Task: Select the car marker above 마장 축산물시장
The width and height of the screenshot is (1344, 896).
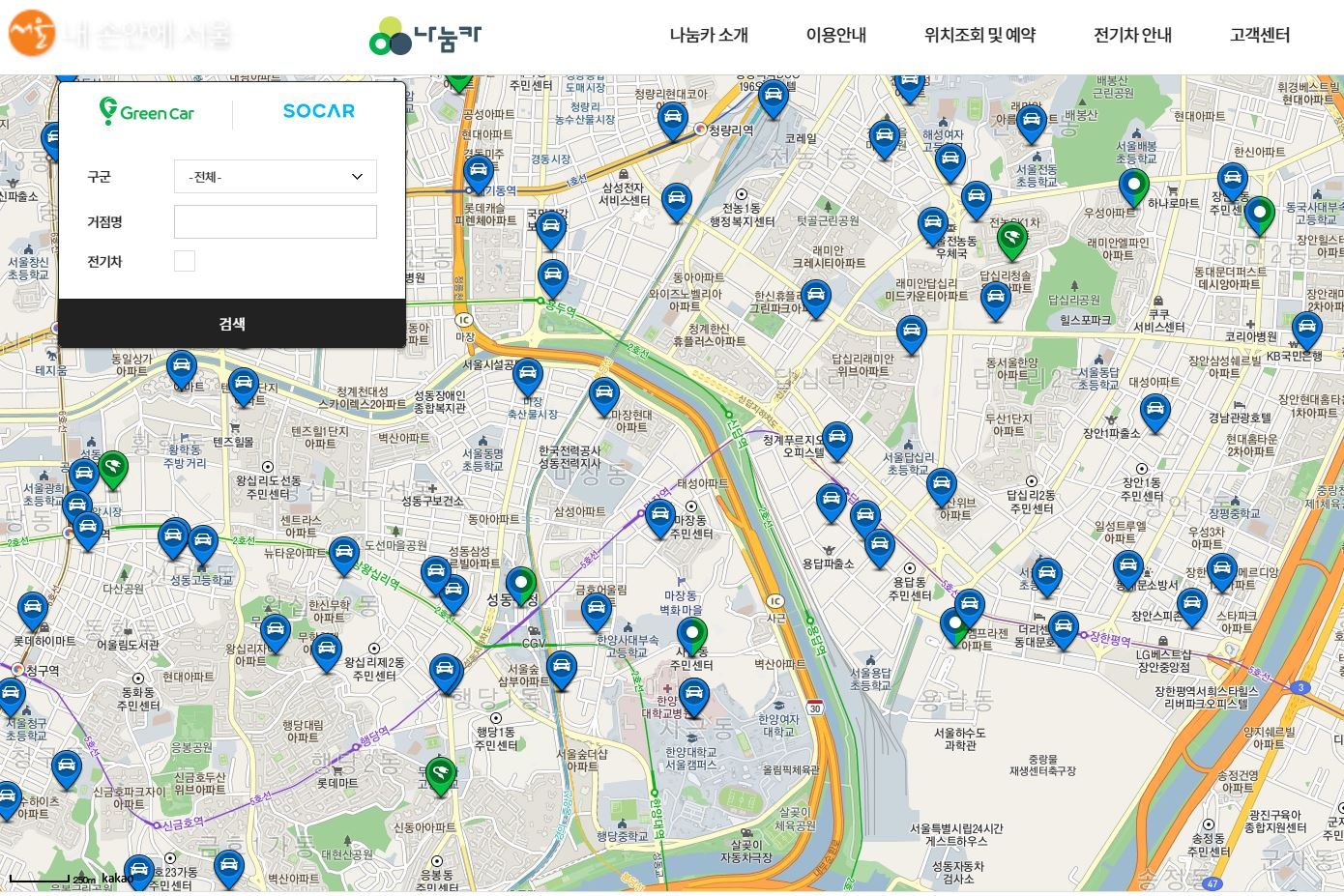Action: pos(527,375)
